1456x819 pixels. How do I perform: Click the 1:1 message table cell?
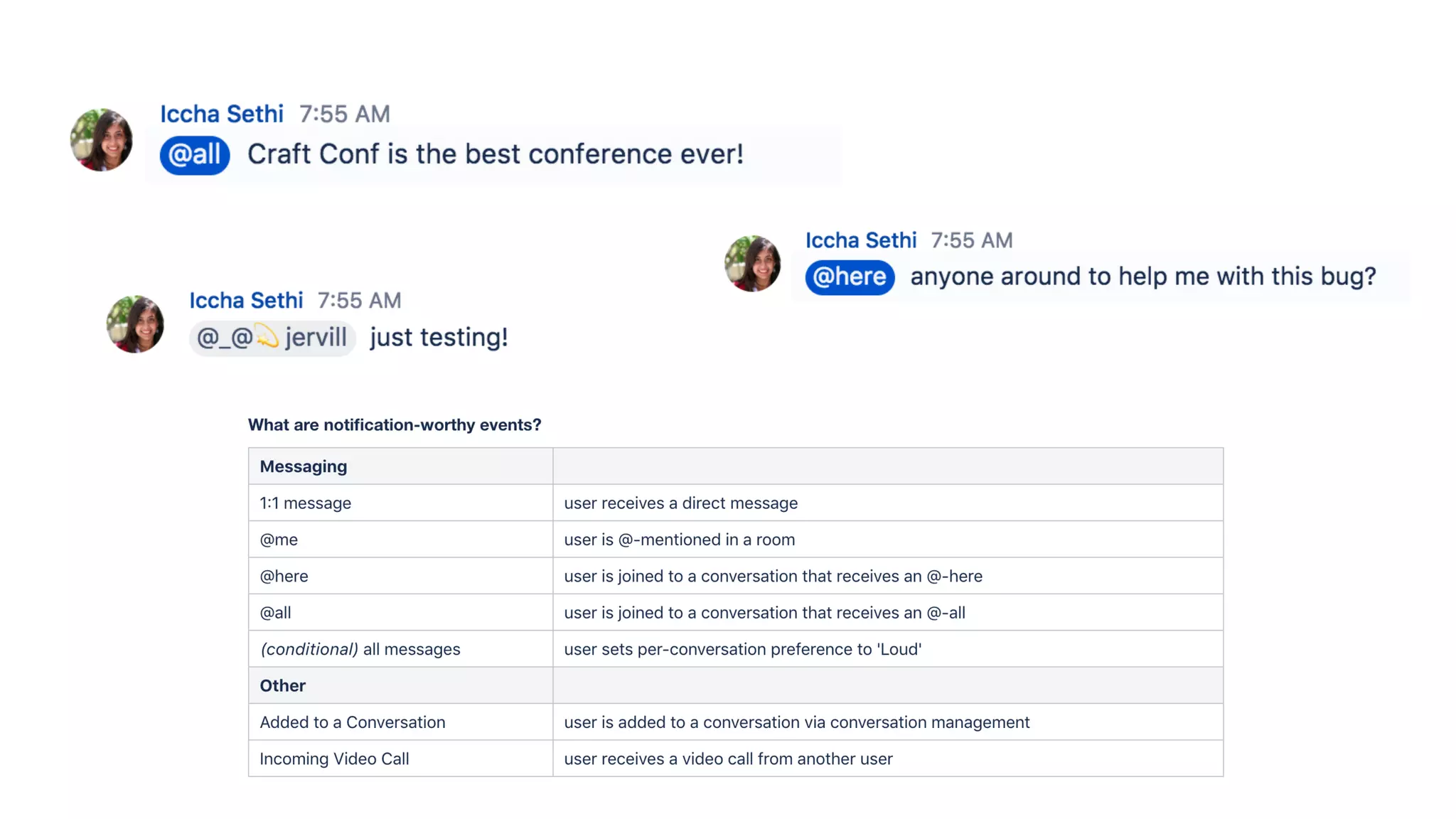(x=306, y=503)
